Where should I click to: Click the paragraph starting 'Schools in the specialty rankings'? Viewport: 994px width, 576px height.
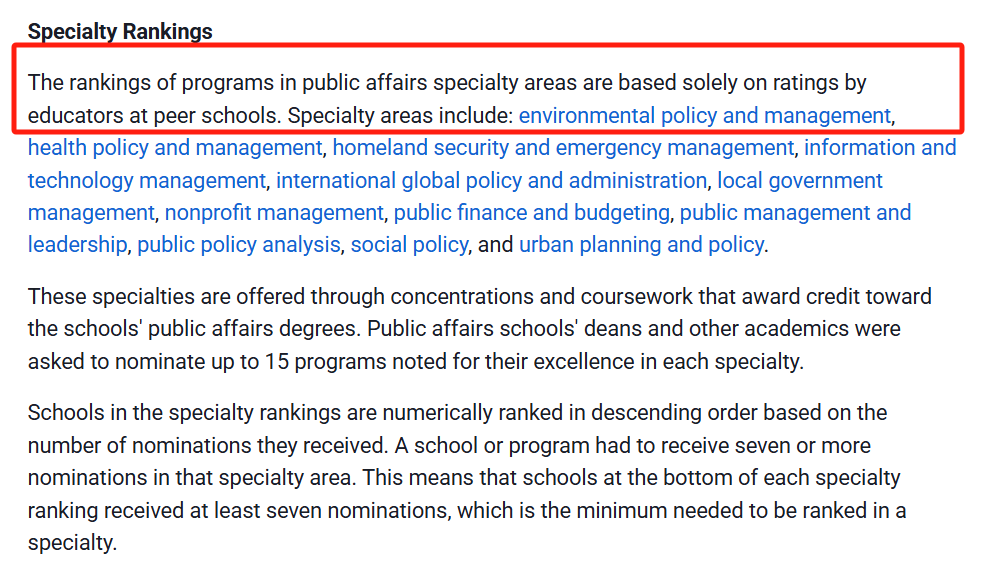click(467, 478)
